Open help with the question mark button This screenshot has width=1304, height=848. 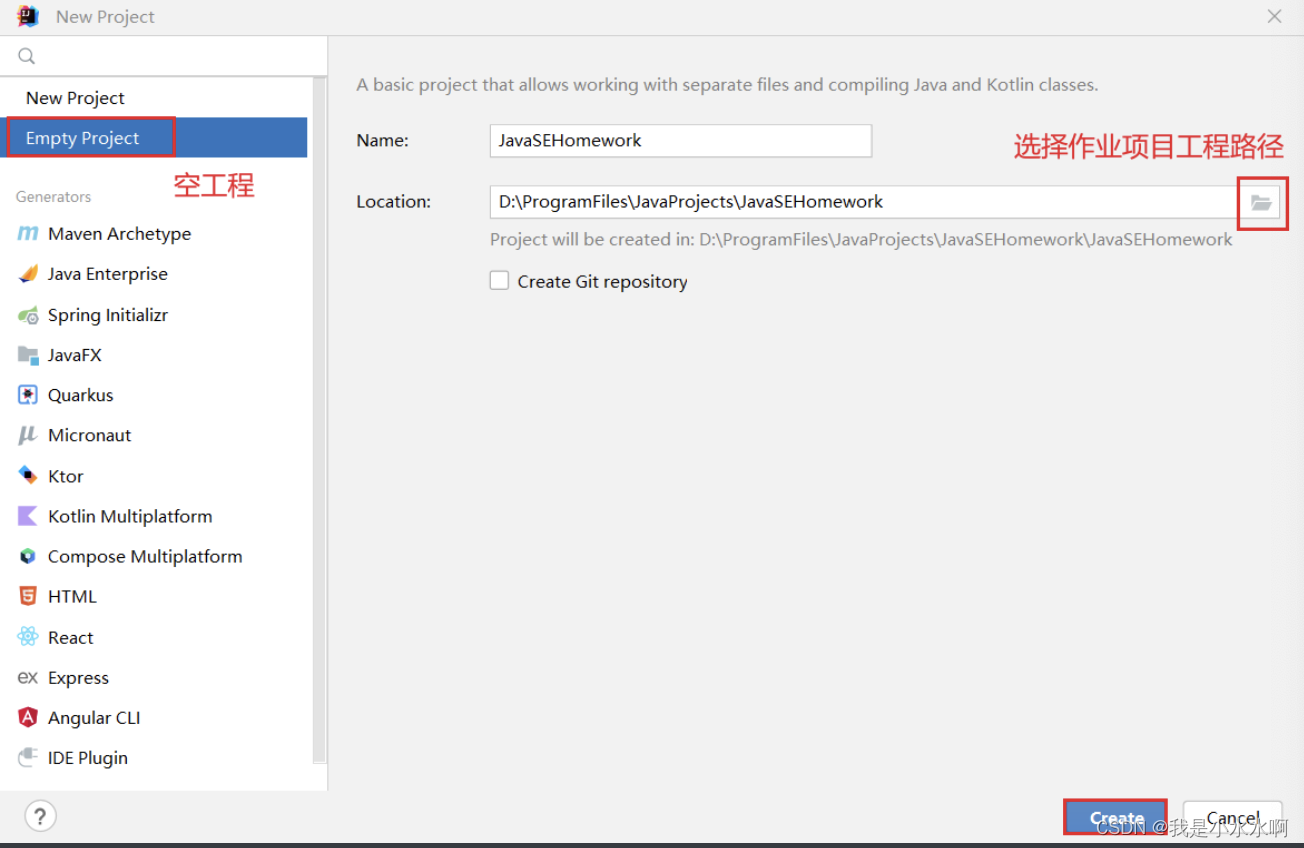(x=41, y=815)
